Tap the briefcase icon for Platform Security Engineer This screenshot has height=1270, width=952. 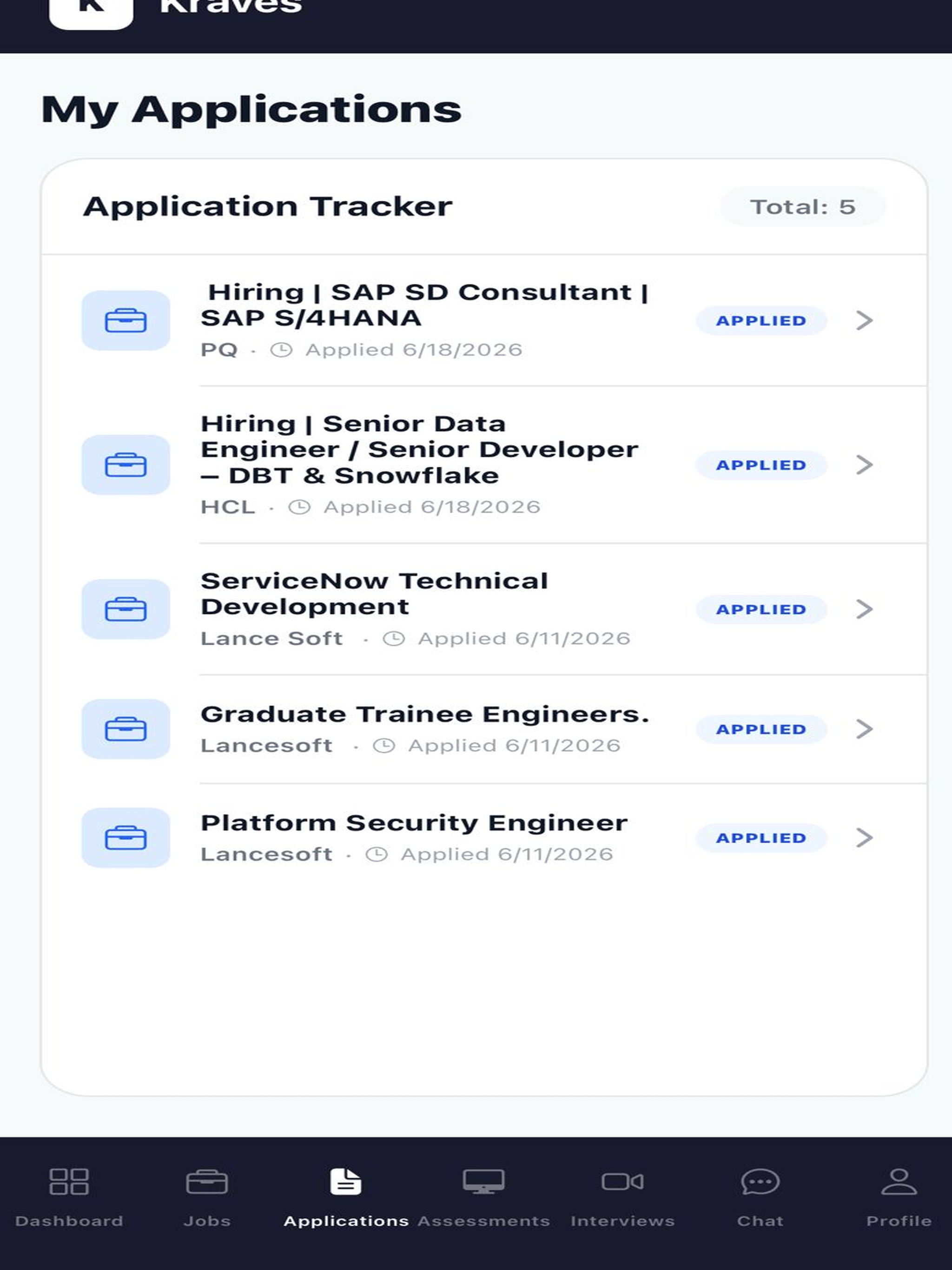point(126,838)
